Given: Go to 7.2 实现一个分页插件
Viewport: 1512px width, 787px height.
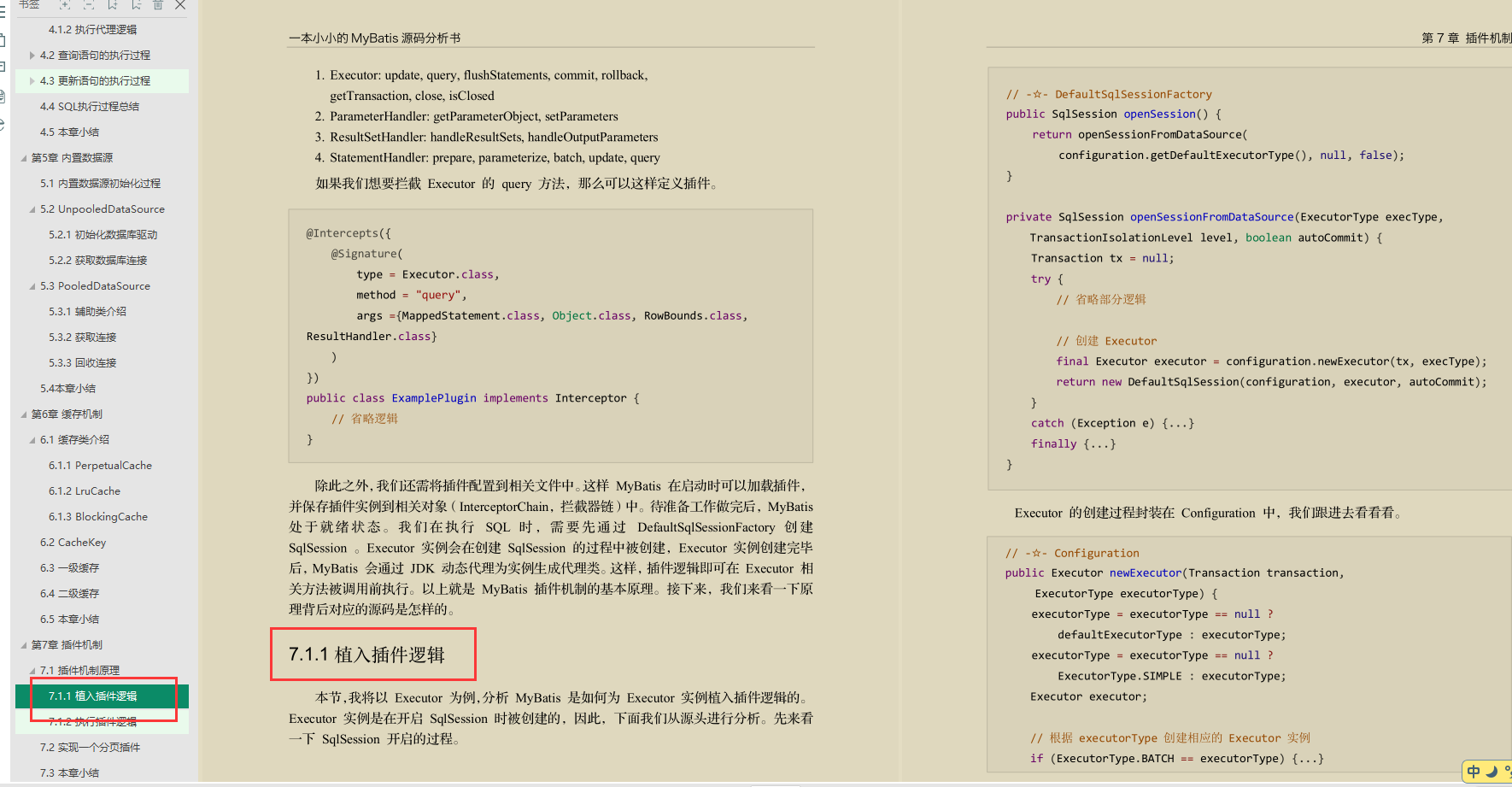Looking at the screenshot, I should 90,748.
